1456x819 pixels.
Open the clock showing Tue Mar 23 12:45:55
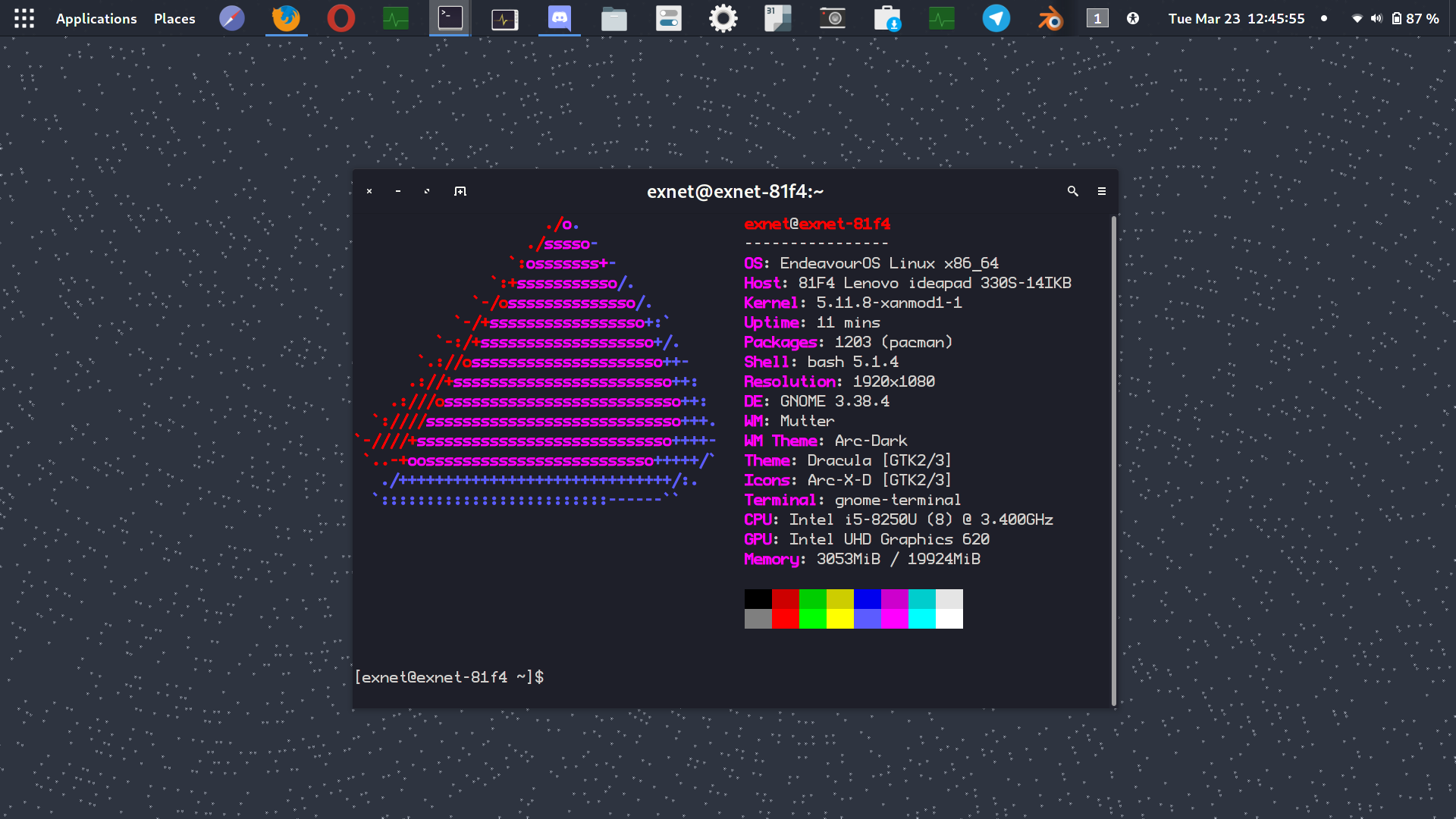click(x=1236, y=18)
